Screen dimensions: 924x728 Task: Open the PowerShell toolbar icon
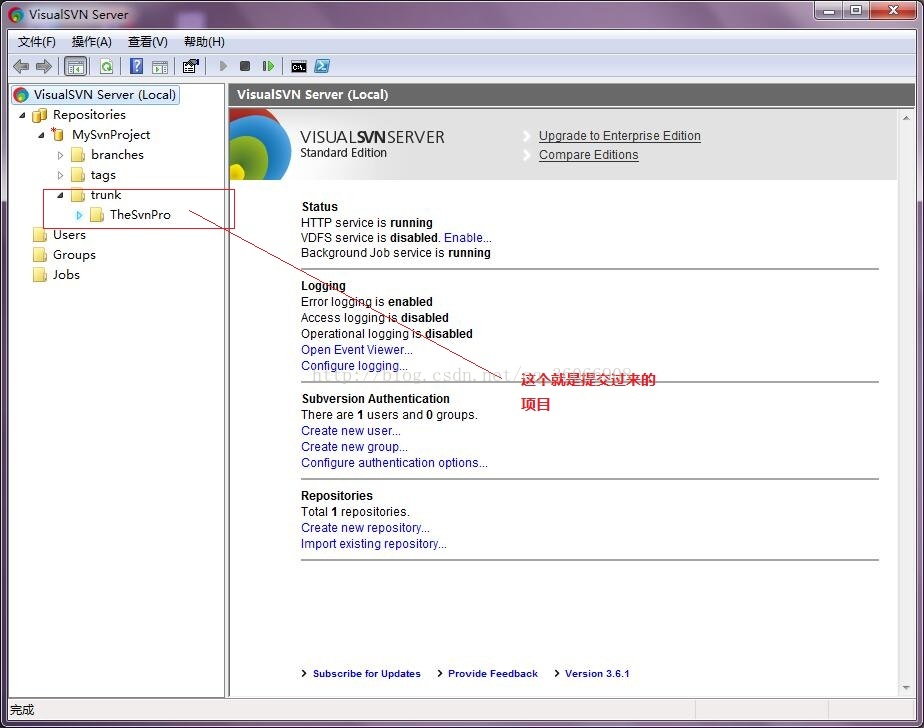tap(322, 66)
